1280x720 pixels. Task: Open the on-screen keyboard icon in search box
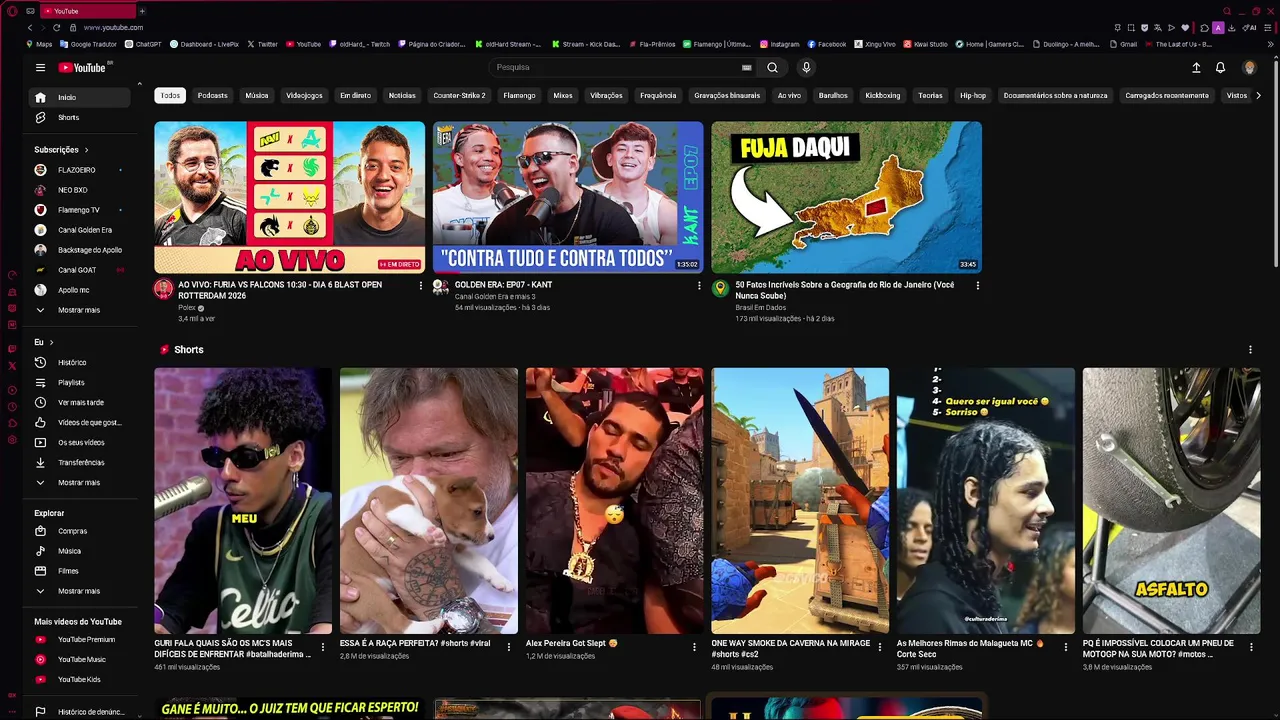[746, 67]
